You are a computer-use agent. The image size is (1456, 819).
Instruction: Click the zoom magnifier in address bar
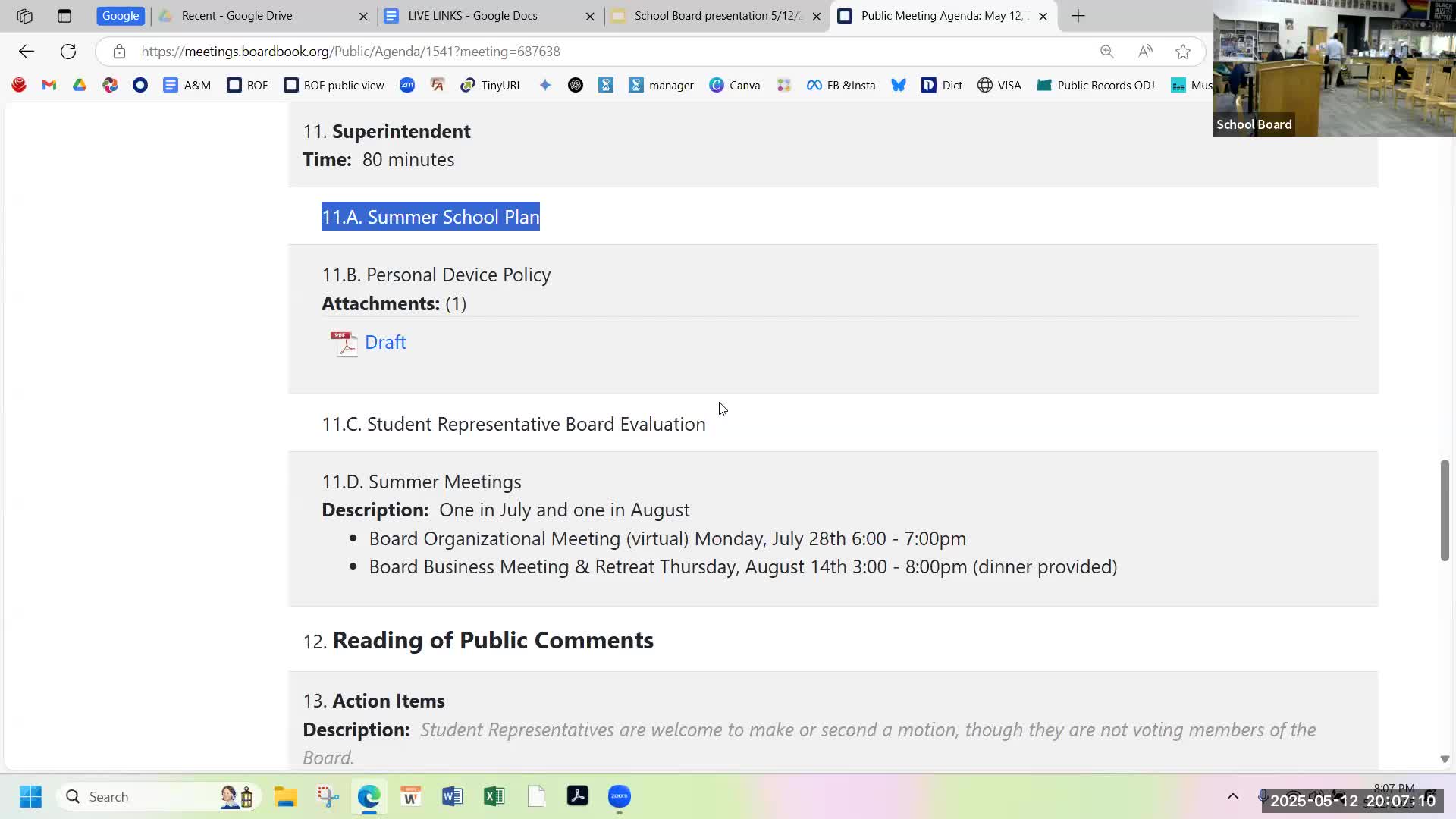click(1106, 52)
